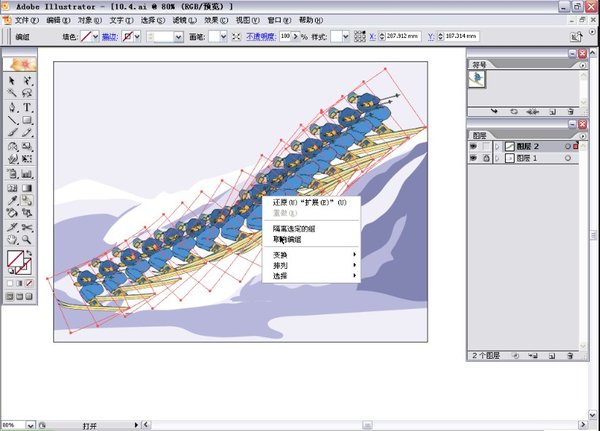Viewport: 600px width, 431px height.
Task: Click the delete layer trash icon
Action: pos(571,355)
